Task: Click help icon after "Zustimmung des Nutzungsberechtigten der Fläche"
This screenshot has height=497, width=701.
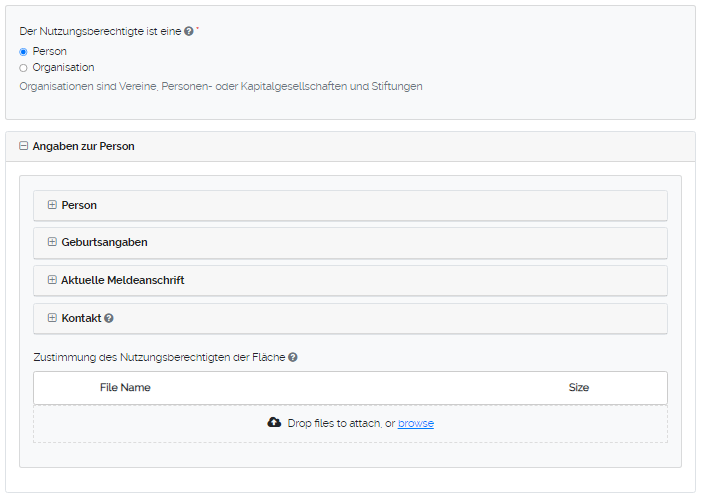Action: [x=293, y=357]
